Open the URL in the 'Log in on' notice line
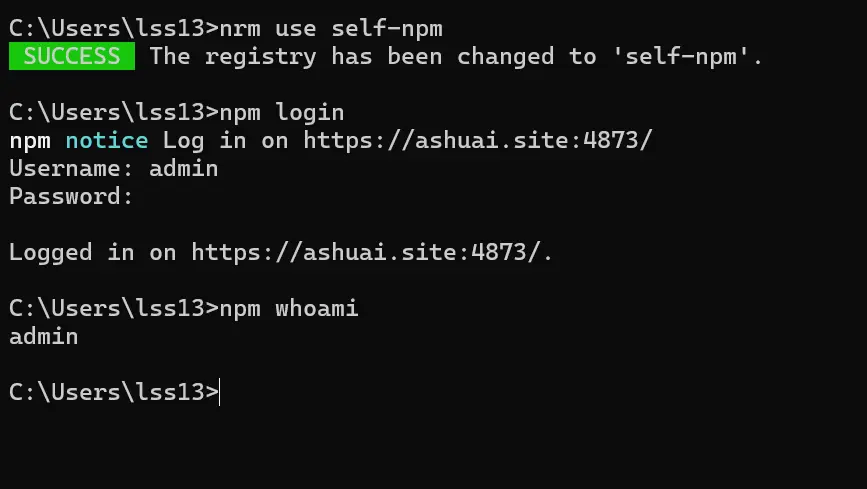 (477, 140)
